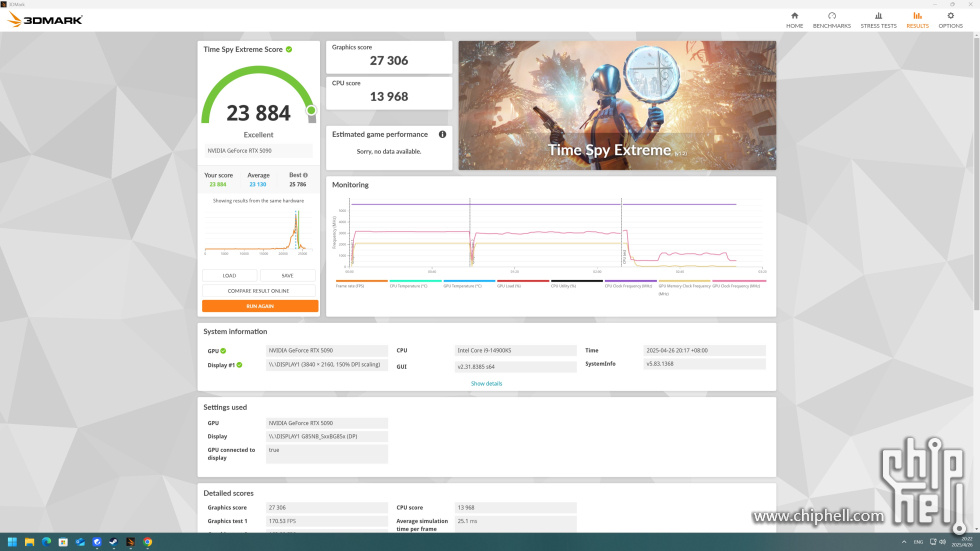Click the green check next to GPU label
Viewport: 980px width, 551px height.
223,351
